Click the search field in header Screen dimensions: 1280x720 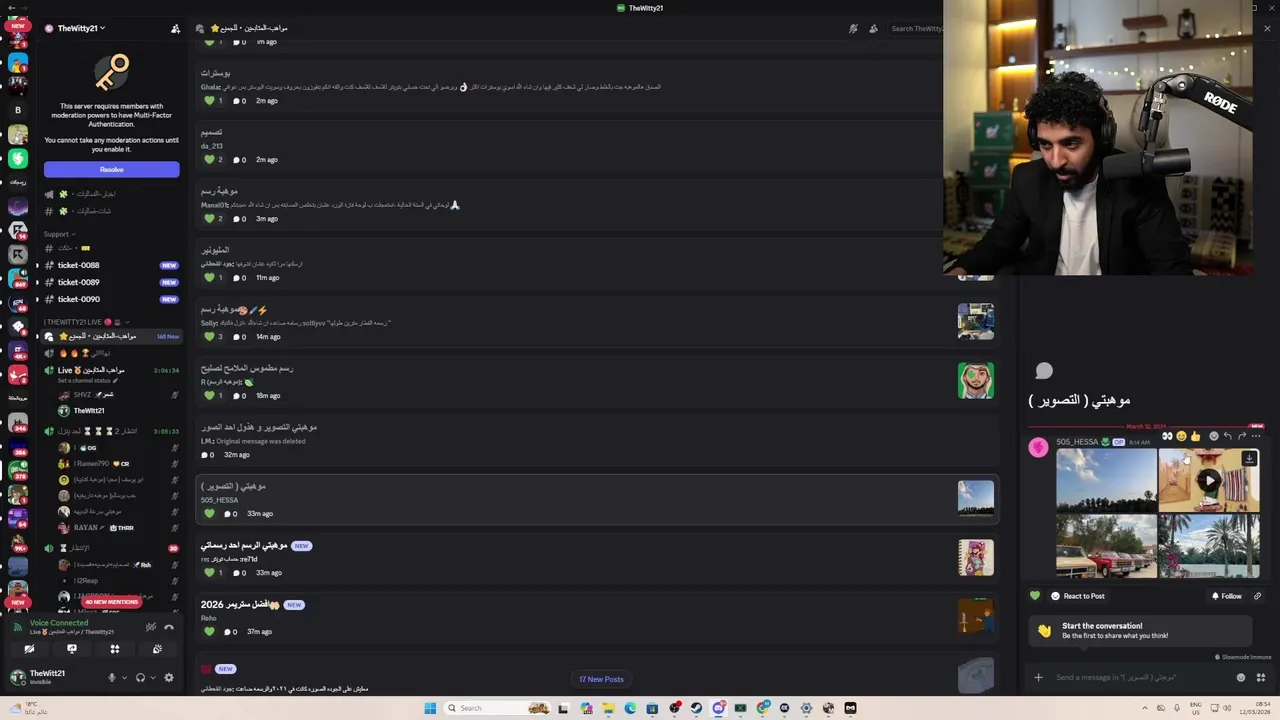pyautogui.click(x=915, y=28)
